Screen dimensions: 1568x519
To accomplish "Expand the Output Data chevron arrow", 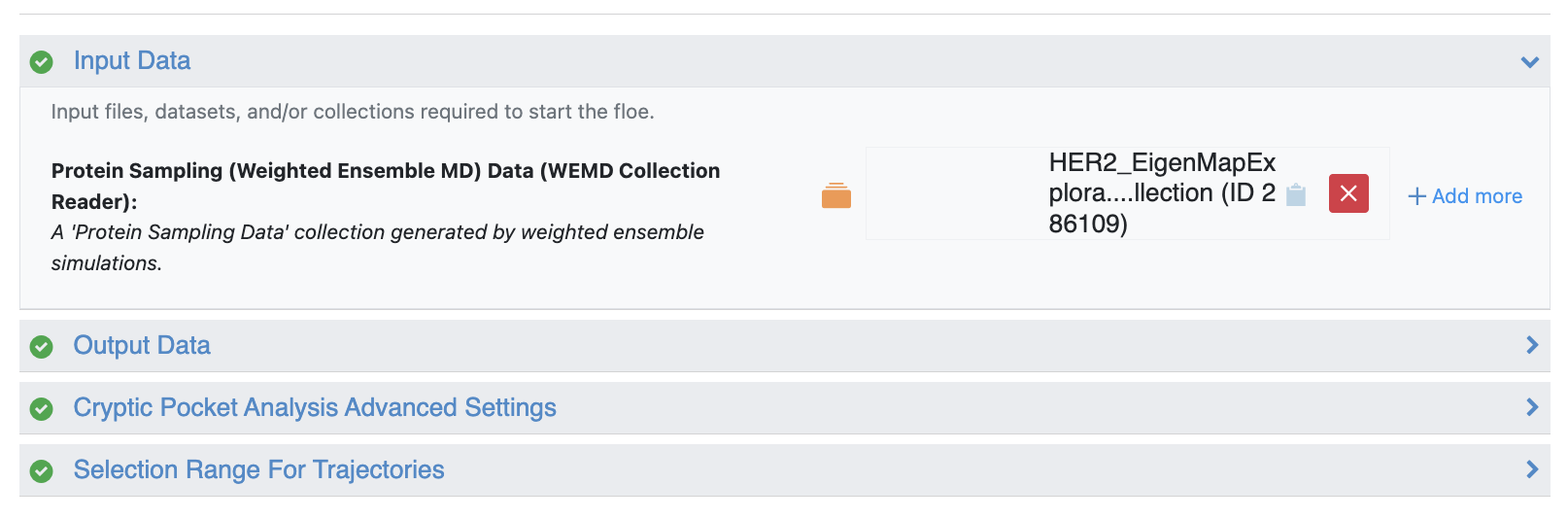I will (x=1532, y=345).
